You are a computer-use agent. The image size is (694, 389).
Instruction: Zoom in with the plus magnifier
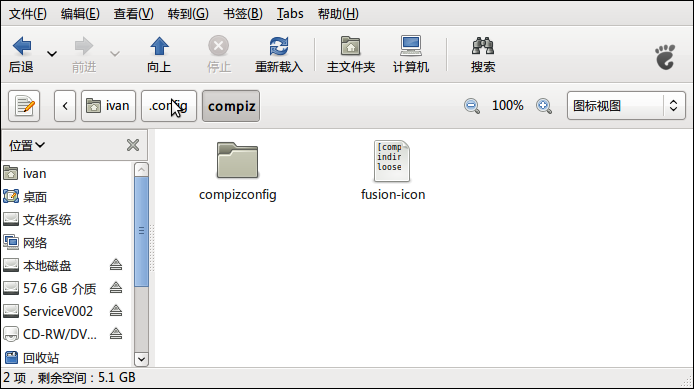coord(544,106)
